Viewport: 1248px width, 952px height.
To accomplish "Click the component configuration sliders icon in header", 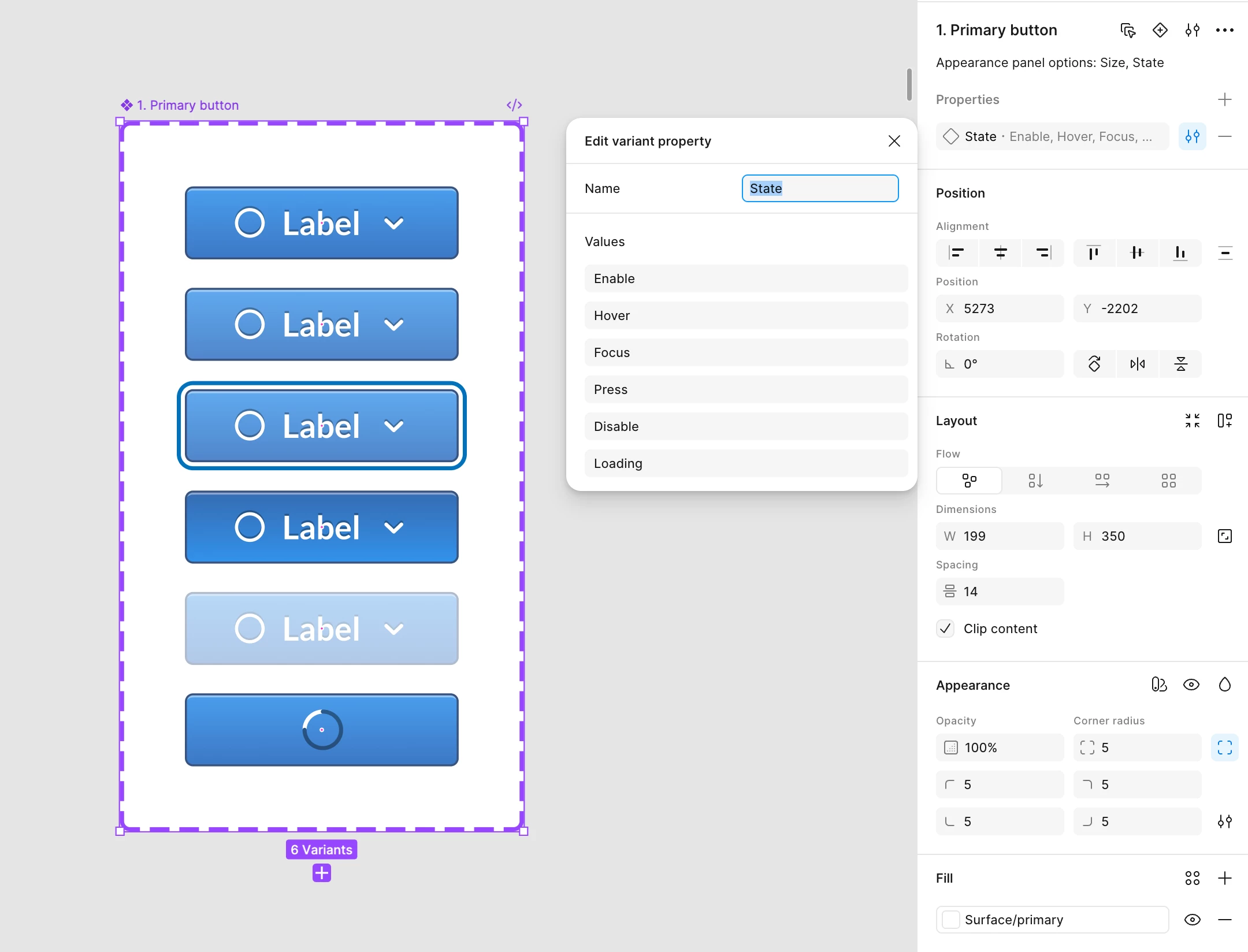I will pyautogui.click(x=1192, y=30).
